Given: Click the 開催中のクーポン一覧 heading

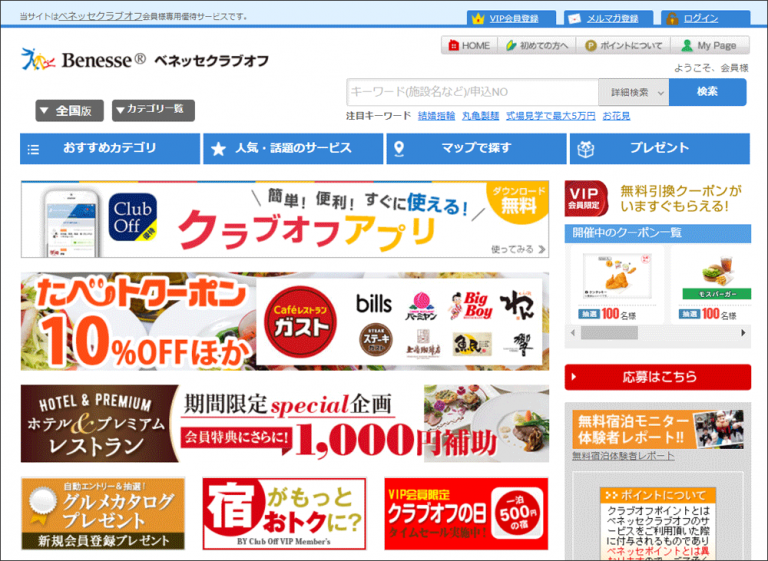Looking at the screenshot, I should [x=627, y=233].
